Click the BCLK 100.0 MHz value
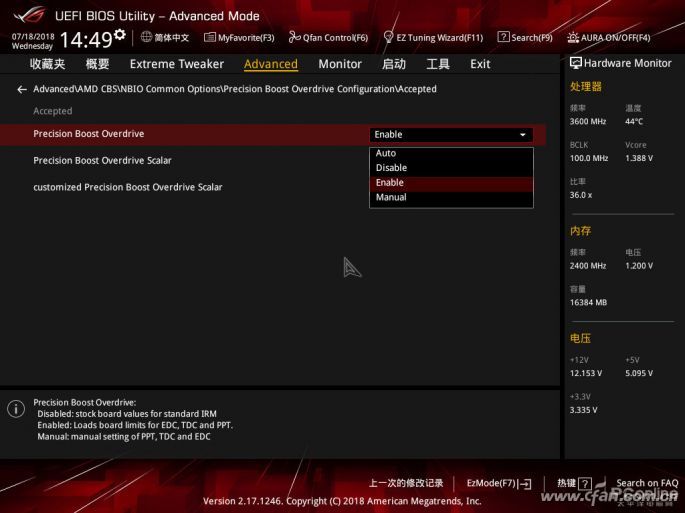Screen dimensions: 685x513 point(589,158)
